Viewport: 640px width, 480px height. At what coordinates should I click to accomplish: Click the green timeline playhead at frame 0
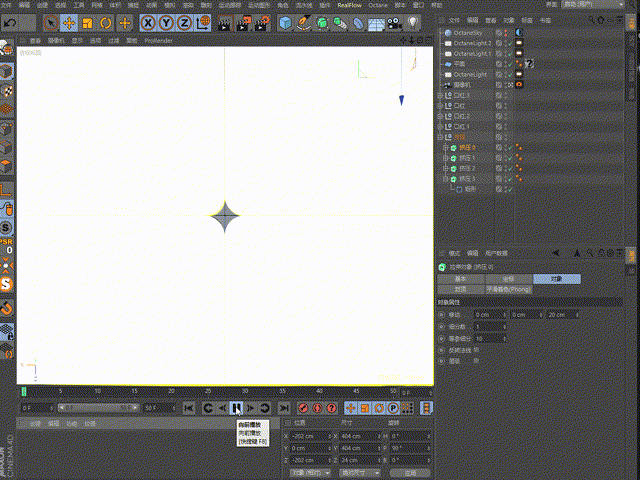tap(24, 391)
